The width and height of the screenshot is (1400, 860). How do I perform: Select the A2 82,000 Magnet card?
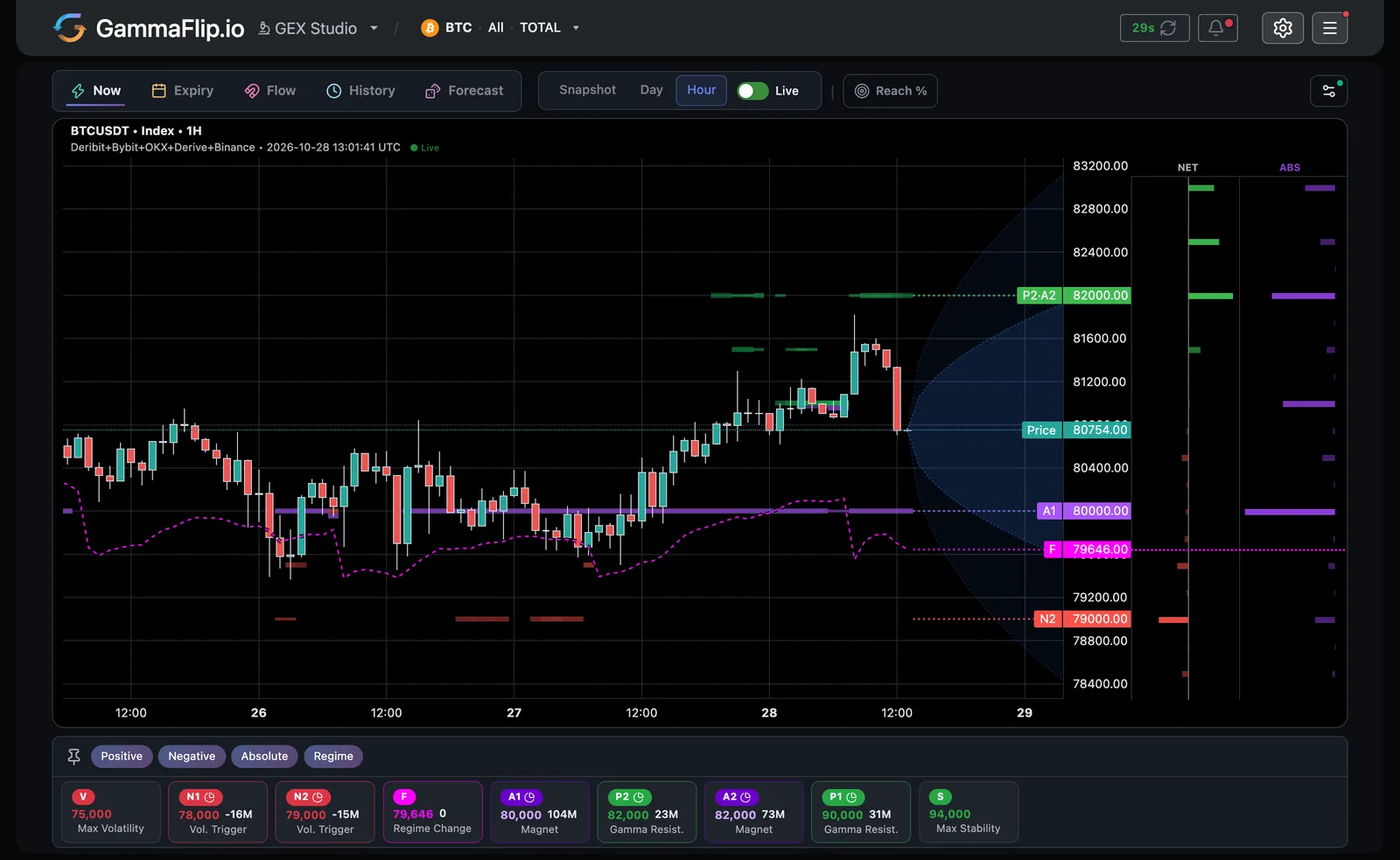point(753,812)
